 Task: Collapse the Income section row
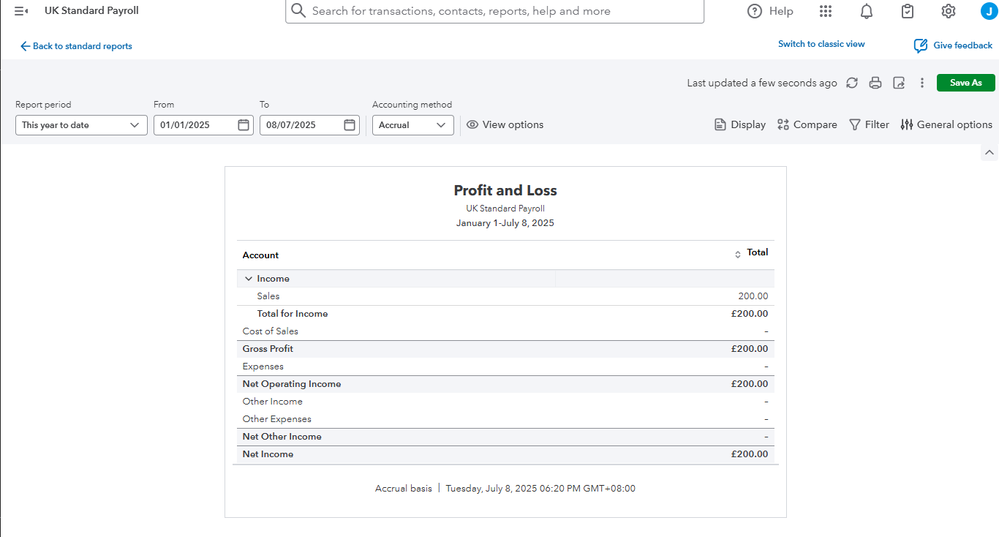pyautogui.click(x=248, y=279)
